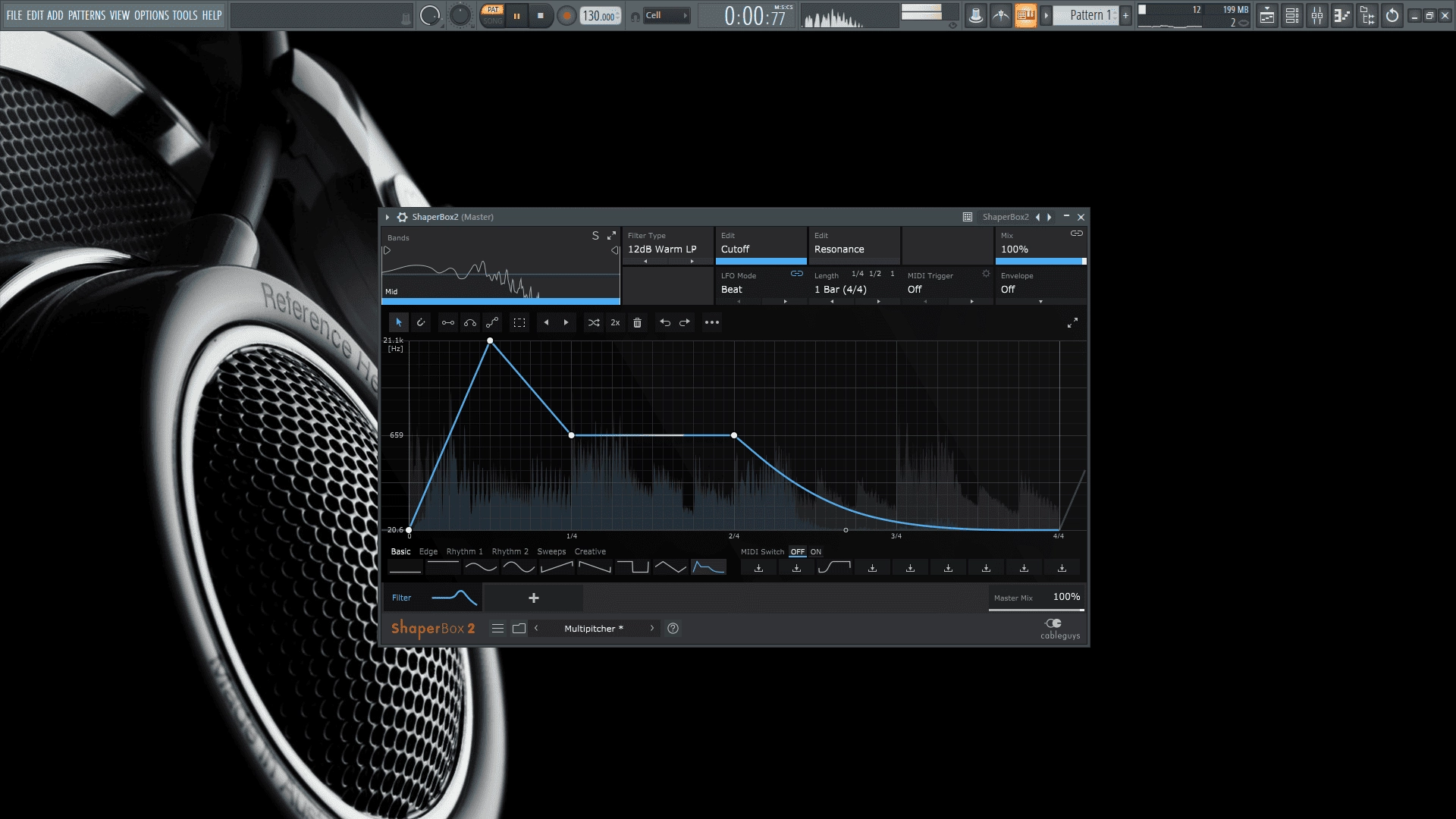This screenshot has height=819, width=1456.
Task: Next Filter Type arrow
Action: pos(692,262)
